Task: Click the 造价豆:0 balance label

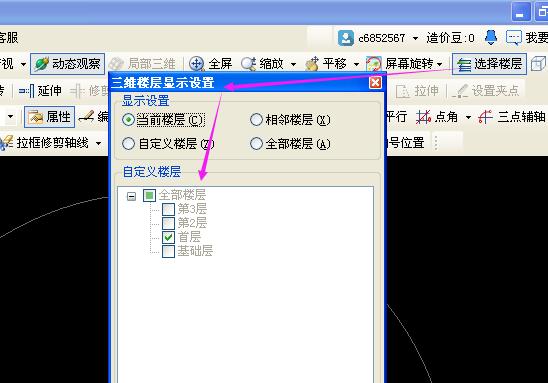Action: [450, 38]
